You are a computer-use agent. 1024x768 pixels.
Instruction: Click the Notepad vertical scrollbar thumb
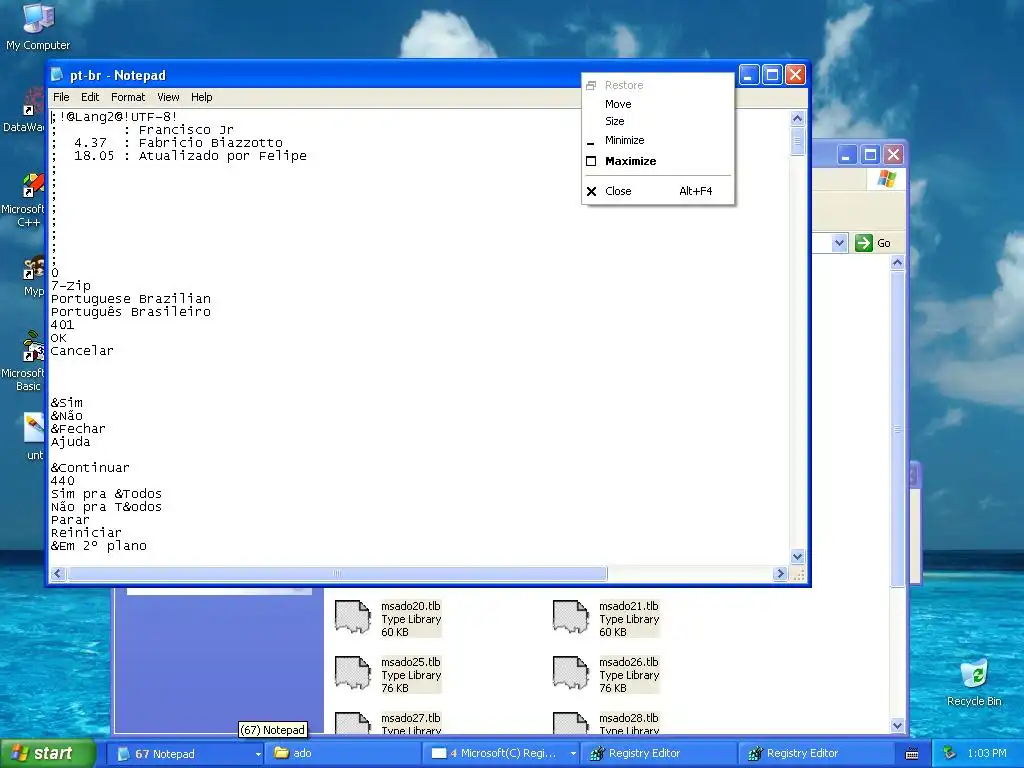(797, 141)
